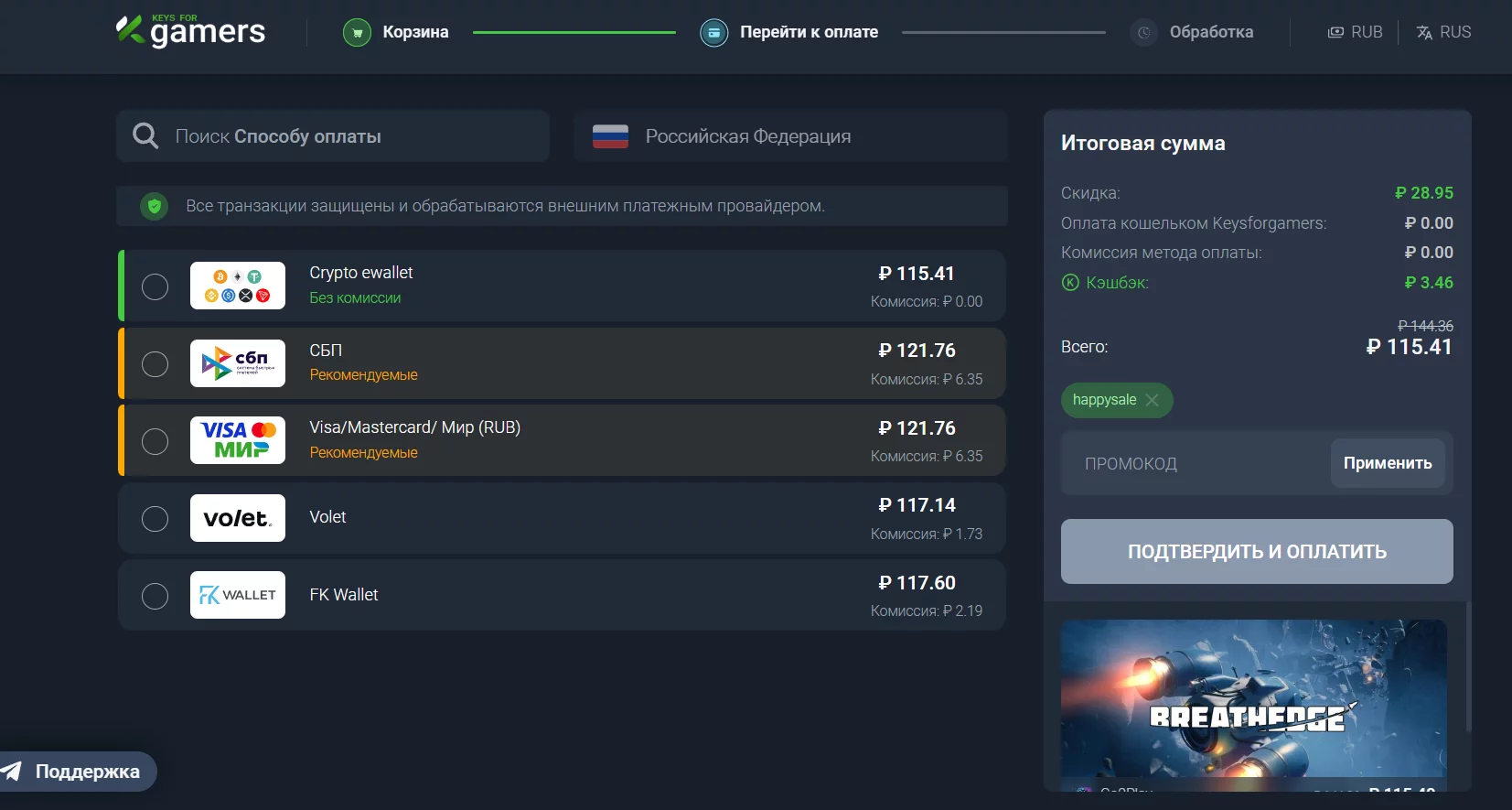
Task: Click the Telegram icon on the Поддержка button
Action: click(12, 772)
